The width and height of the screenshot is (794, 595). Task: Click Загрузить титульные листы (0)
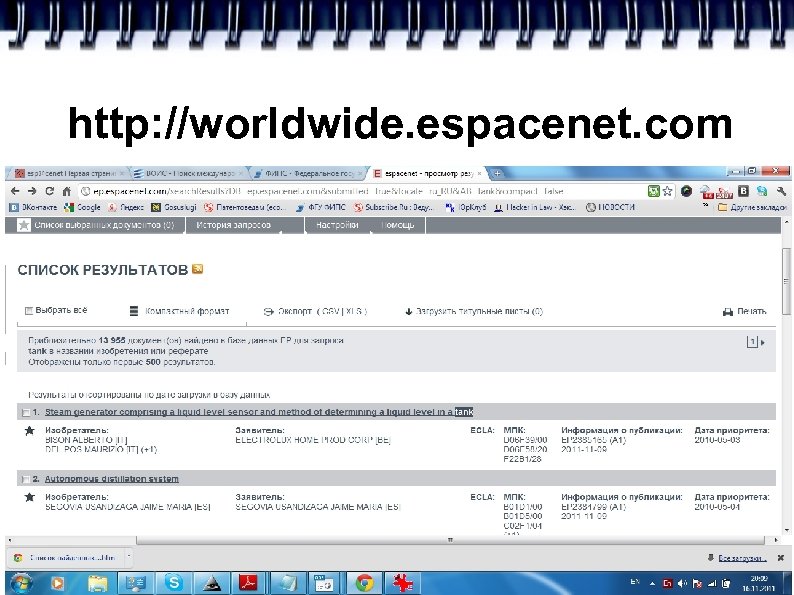[474, 311]
